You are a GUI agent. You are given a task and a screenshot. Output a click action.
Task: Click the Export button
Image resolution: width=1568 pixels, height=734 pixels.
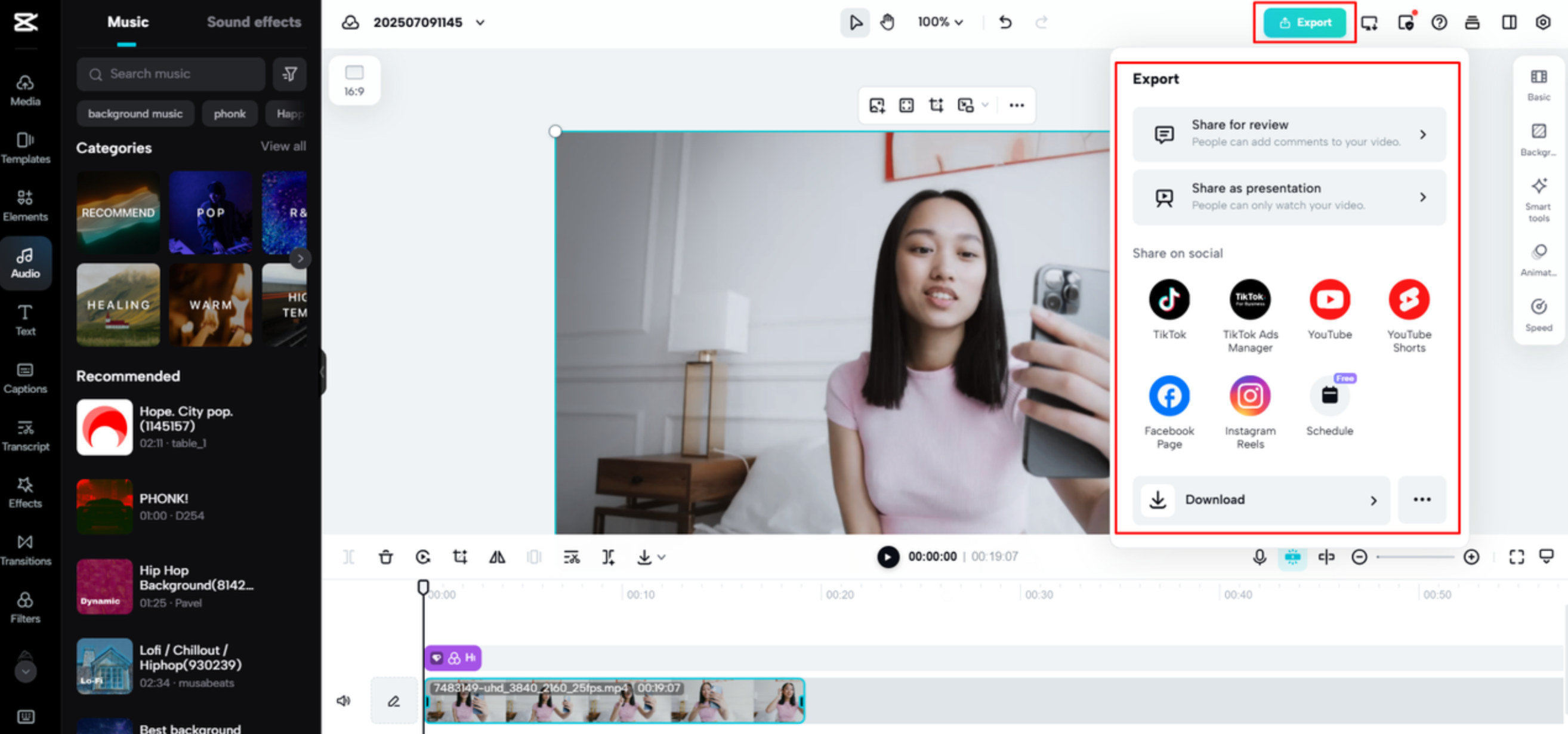tap(1304, 23)
